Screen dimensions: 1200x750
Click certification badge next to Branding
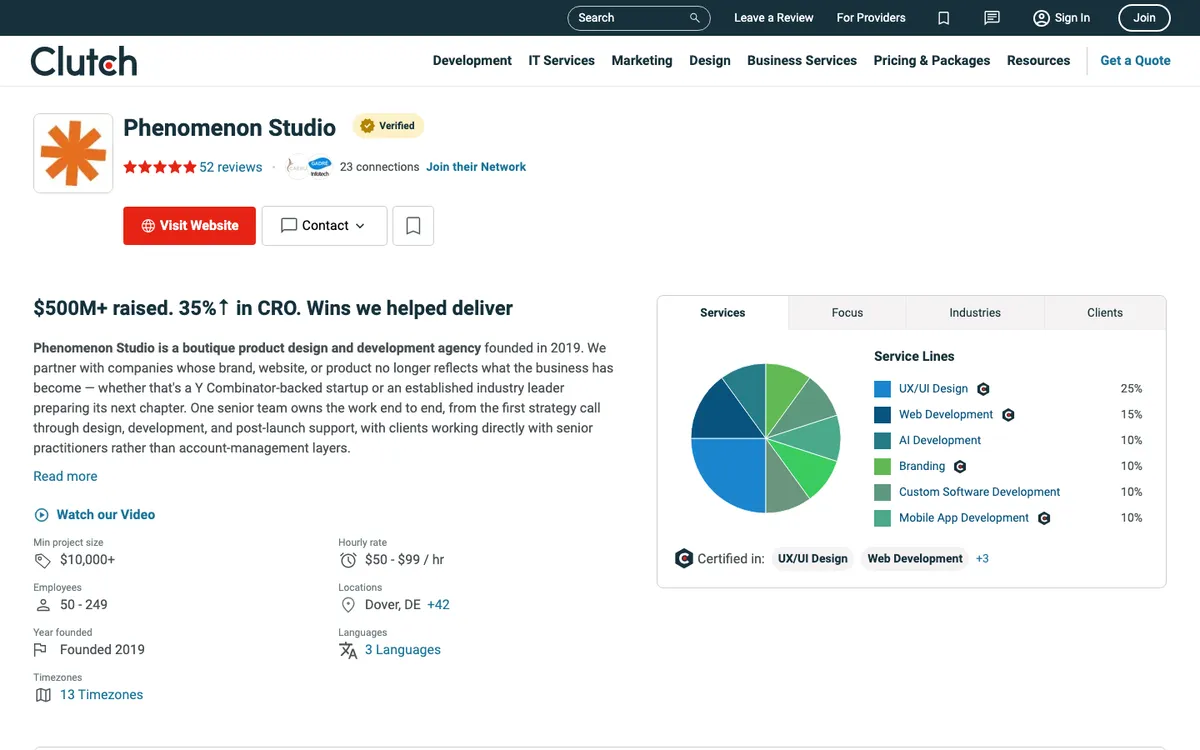pyautogui.click(x=960, y=467)
